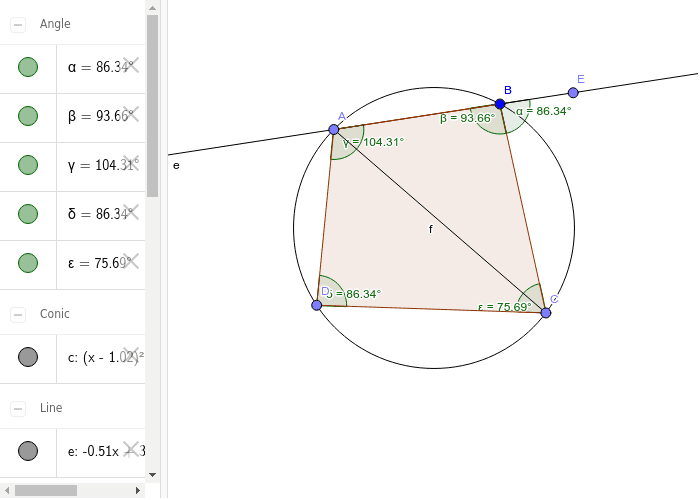Click the vertical scrollbar thumb
The image size is (700, 500).
click(152, 106)
